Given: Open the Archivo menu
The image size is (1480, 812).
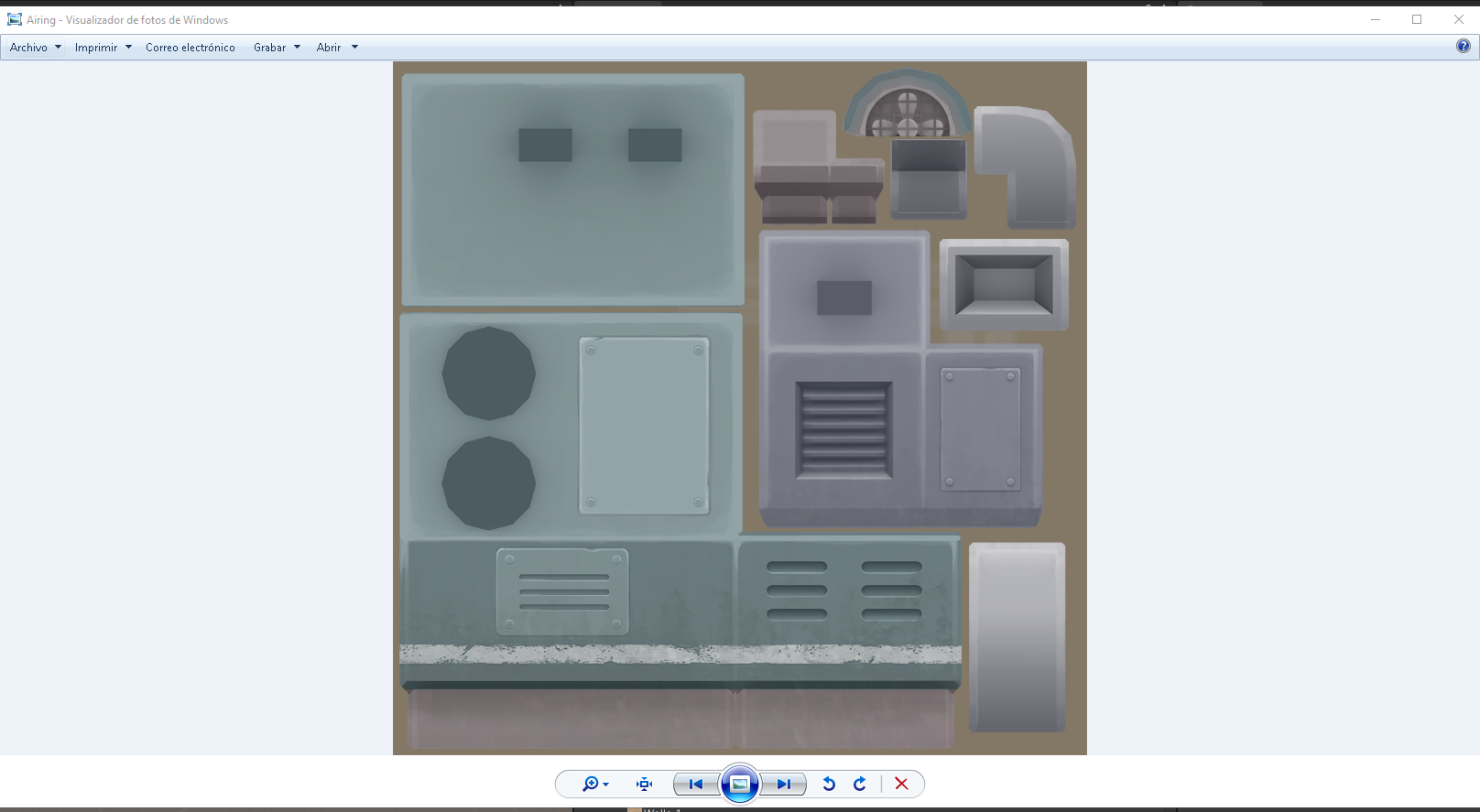Looking at the screenshot, I should [x=28, y=48].
